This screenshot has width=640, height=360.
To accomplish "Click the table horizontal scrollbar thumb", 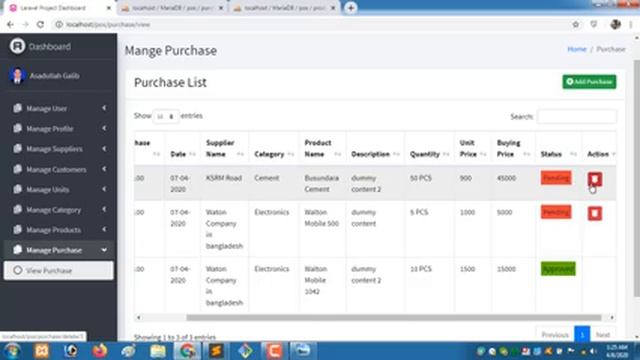I will point(393,318).
